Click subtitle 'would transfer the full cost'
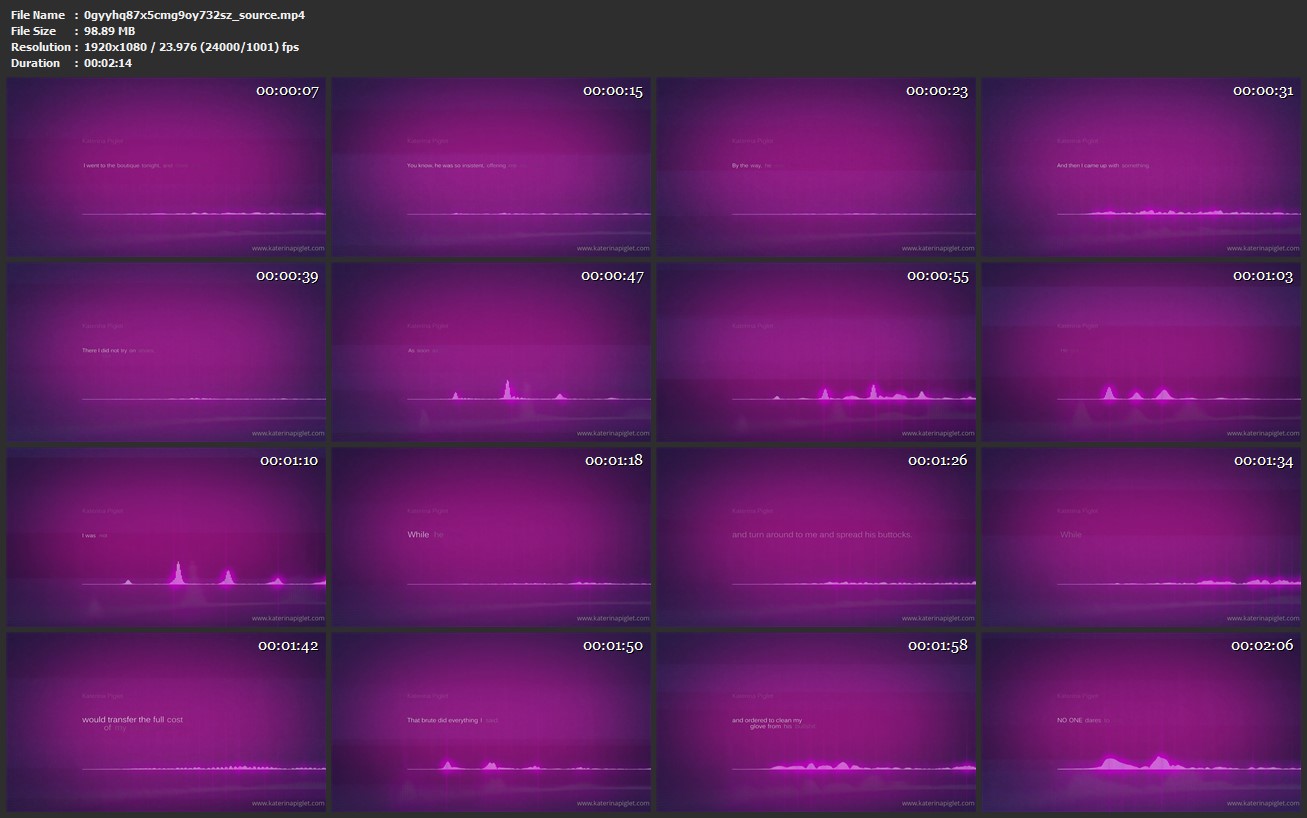Image resolution: width=1307 pixels, height=818 pixels. click(x=132, y=720)
